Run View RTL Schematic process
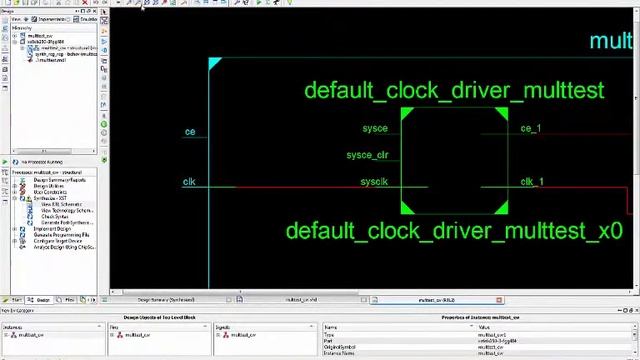 click(x=62, y=204)
